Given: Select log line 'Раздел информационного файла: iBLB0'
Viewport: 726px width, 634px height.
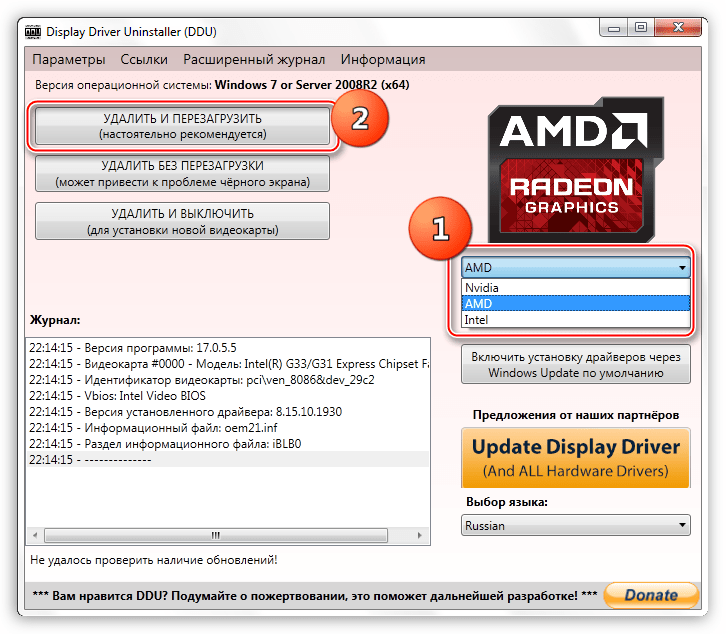Looking at the screenshot, I should 228,444.
